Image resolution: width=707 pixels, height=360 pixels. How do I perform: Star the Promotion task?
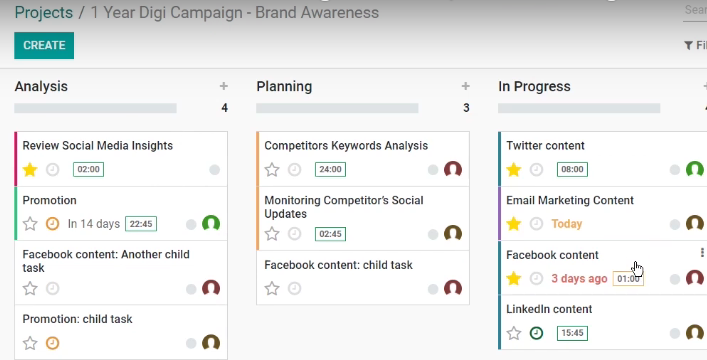[x=30, y=224]
